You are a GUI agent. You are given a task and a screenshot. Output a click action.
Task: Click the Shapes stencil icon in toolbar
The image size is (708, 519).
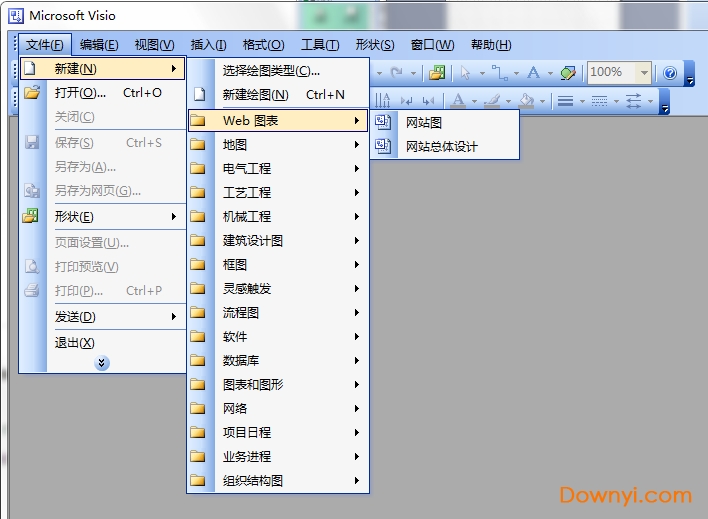click(437, 72)
